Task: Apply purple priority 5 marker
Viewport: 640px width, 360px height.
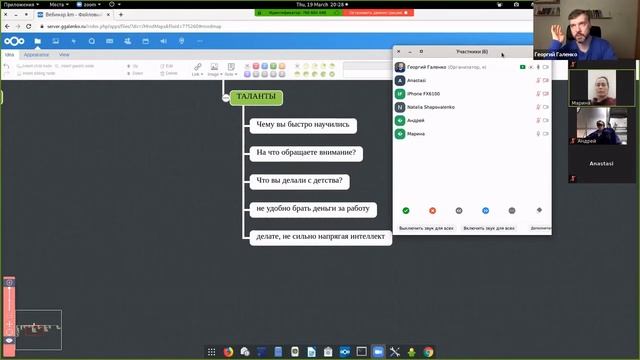Action: pyautogui.click(x=247, y=74)
